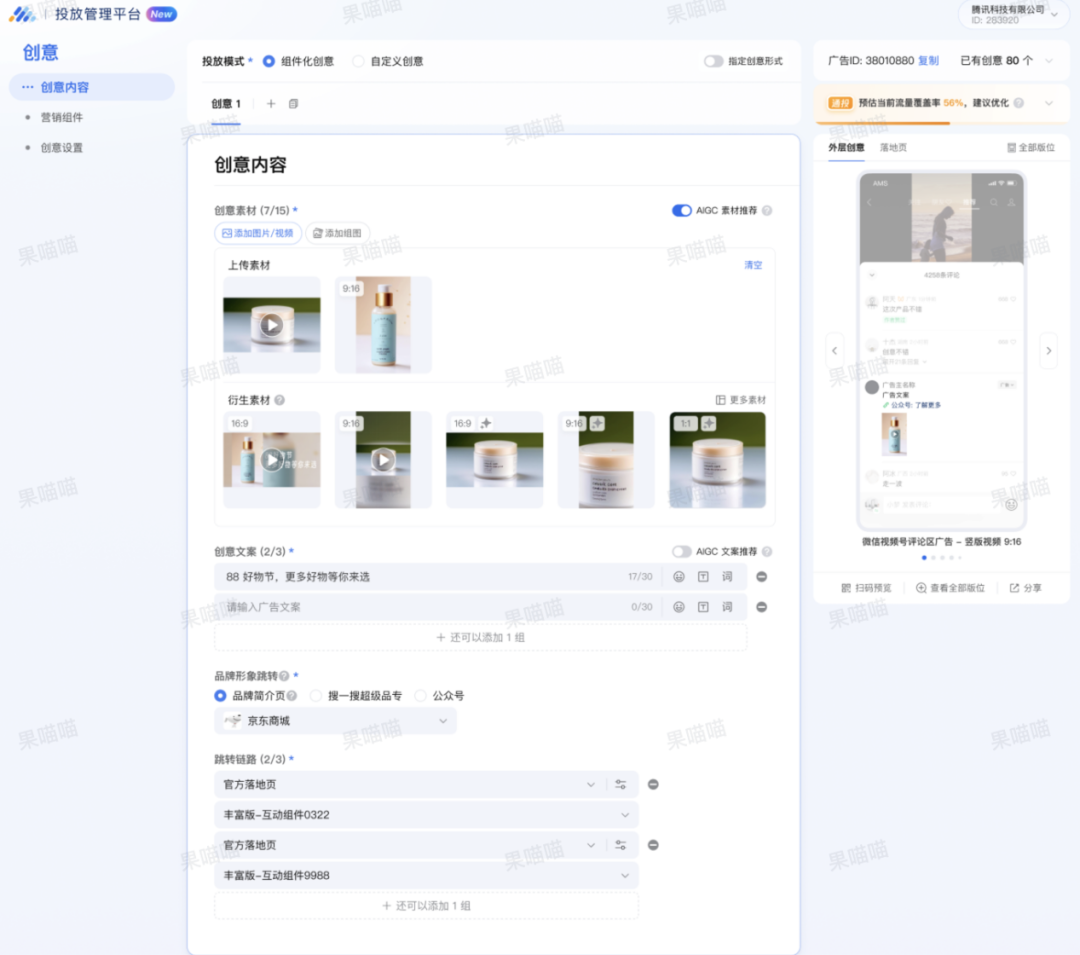This screenshot has width=1080, height=955.
Task: Click the plus icon to add a creative tab
Action: (270, 104)
